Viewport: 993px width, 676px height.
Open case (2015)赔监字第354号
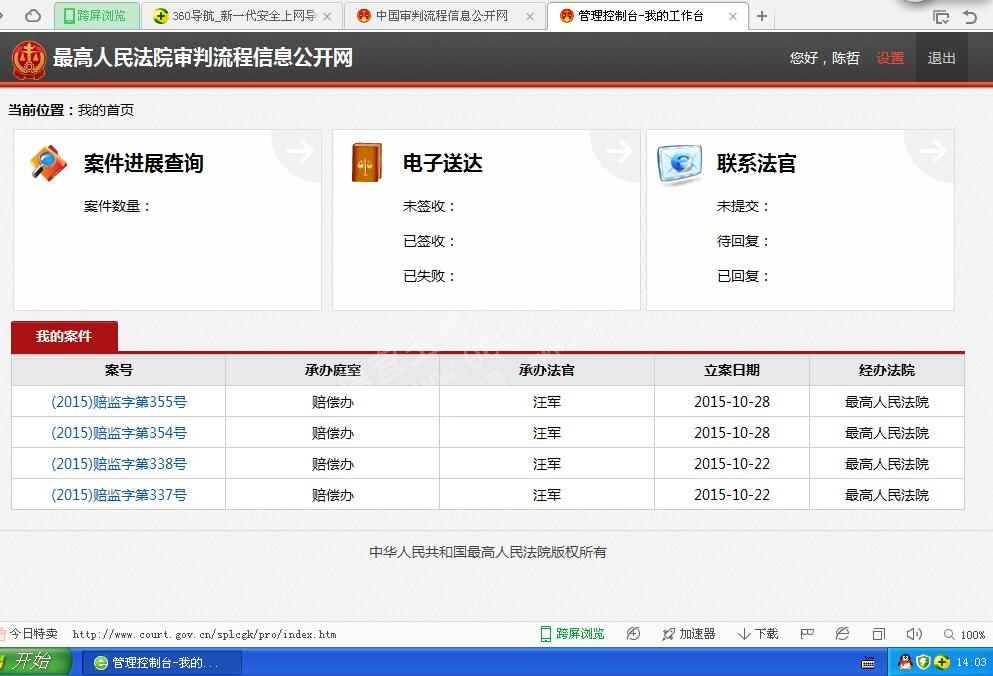click(119, 433)
